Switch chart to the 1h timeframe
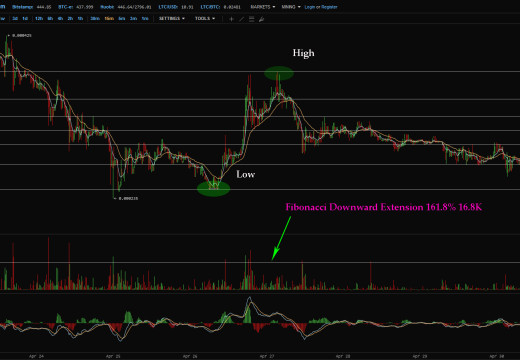The width and height of the screenshot is (520, 360). [80, 18]
